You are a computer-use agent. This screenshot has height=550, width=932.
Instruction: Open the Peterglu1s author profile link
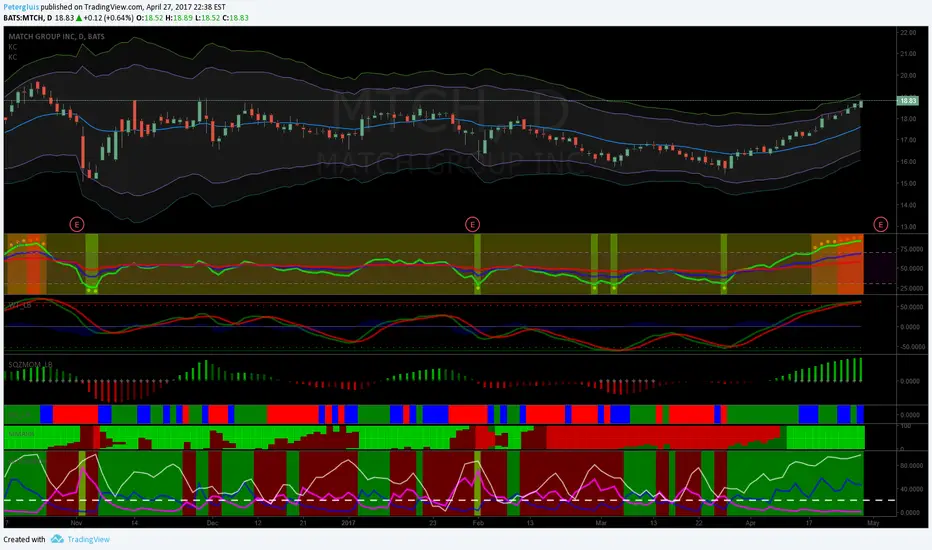pos(21,7)
